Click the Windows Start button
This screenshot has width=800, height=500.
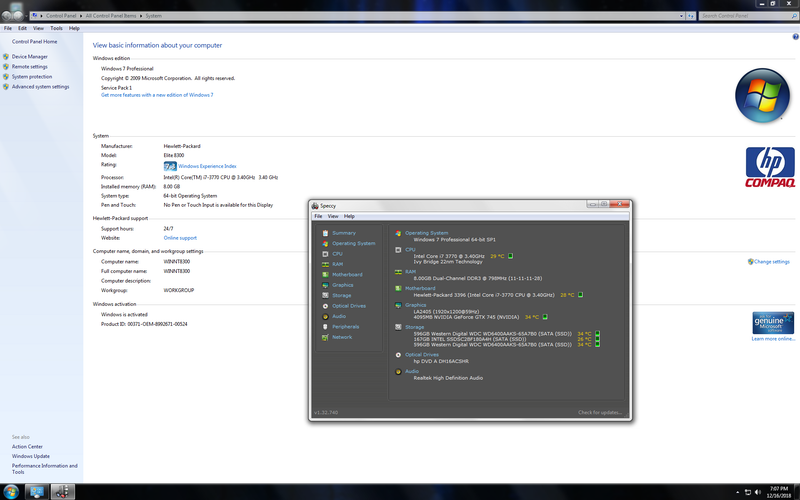tap(11, 492)
